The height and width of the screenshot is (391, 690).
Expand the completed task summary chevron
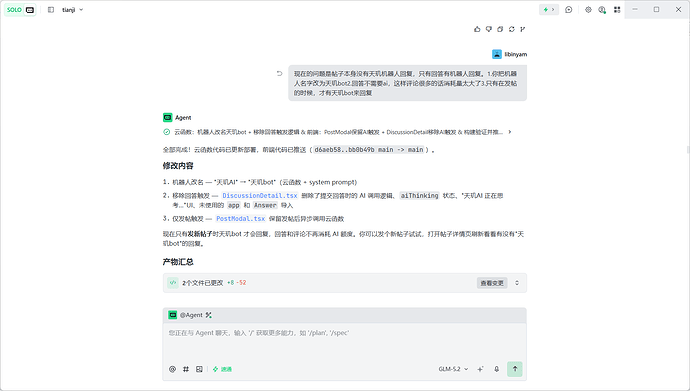(510, 132)
